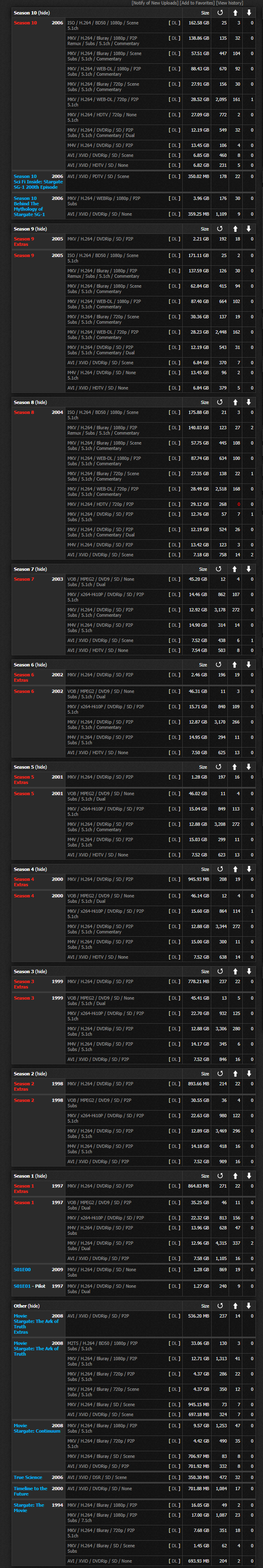Collapse the Season 5 section via hide
This screenshot has height=1568, width=263.
(x=41, y=767)
